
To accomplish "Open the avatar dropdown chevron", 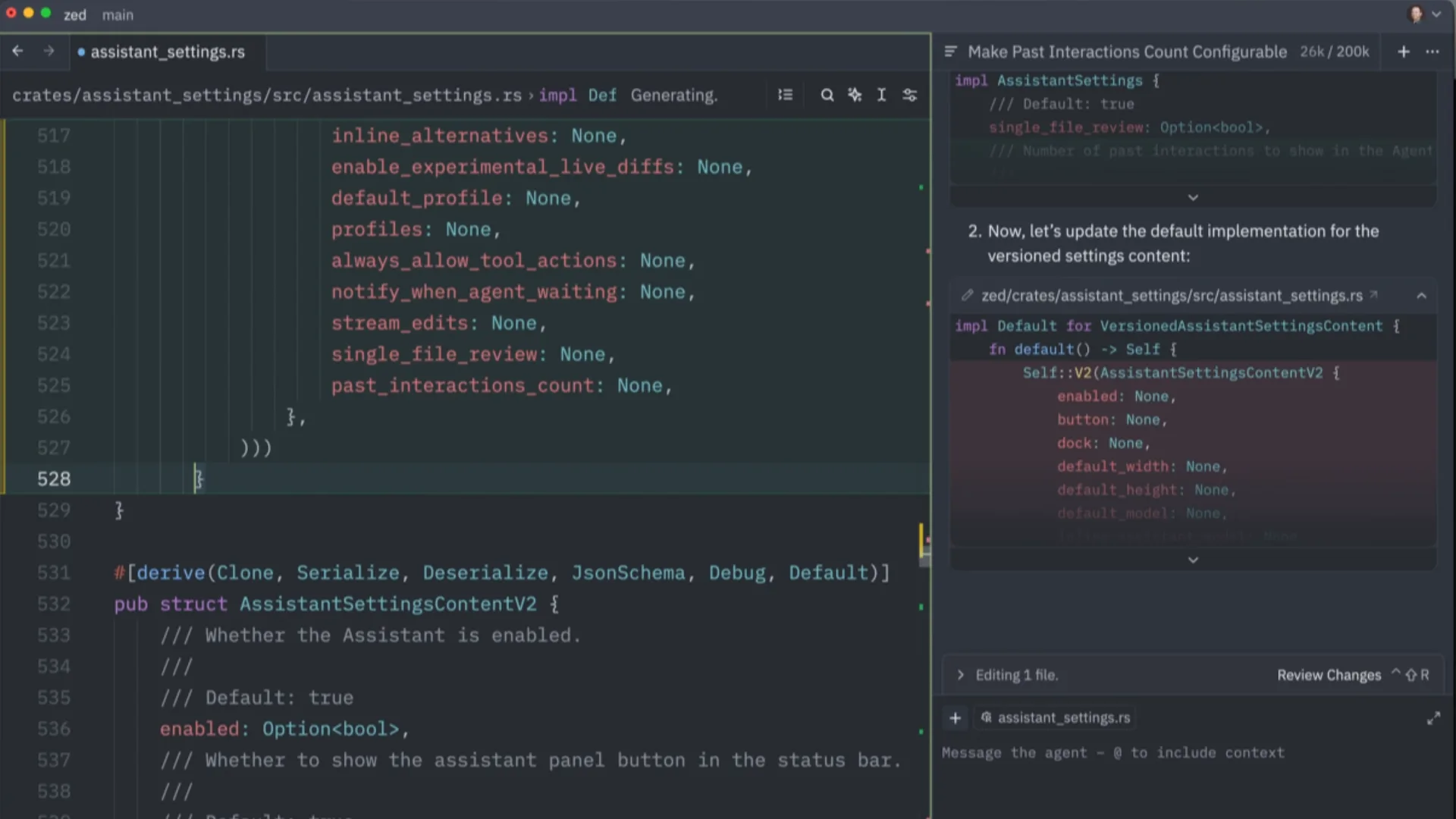I will [x=1436, y=14].
